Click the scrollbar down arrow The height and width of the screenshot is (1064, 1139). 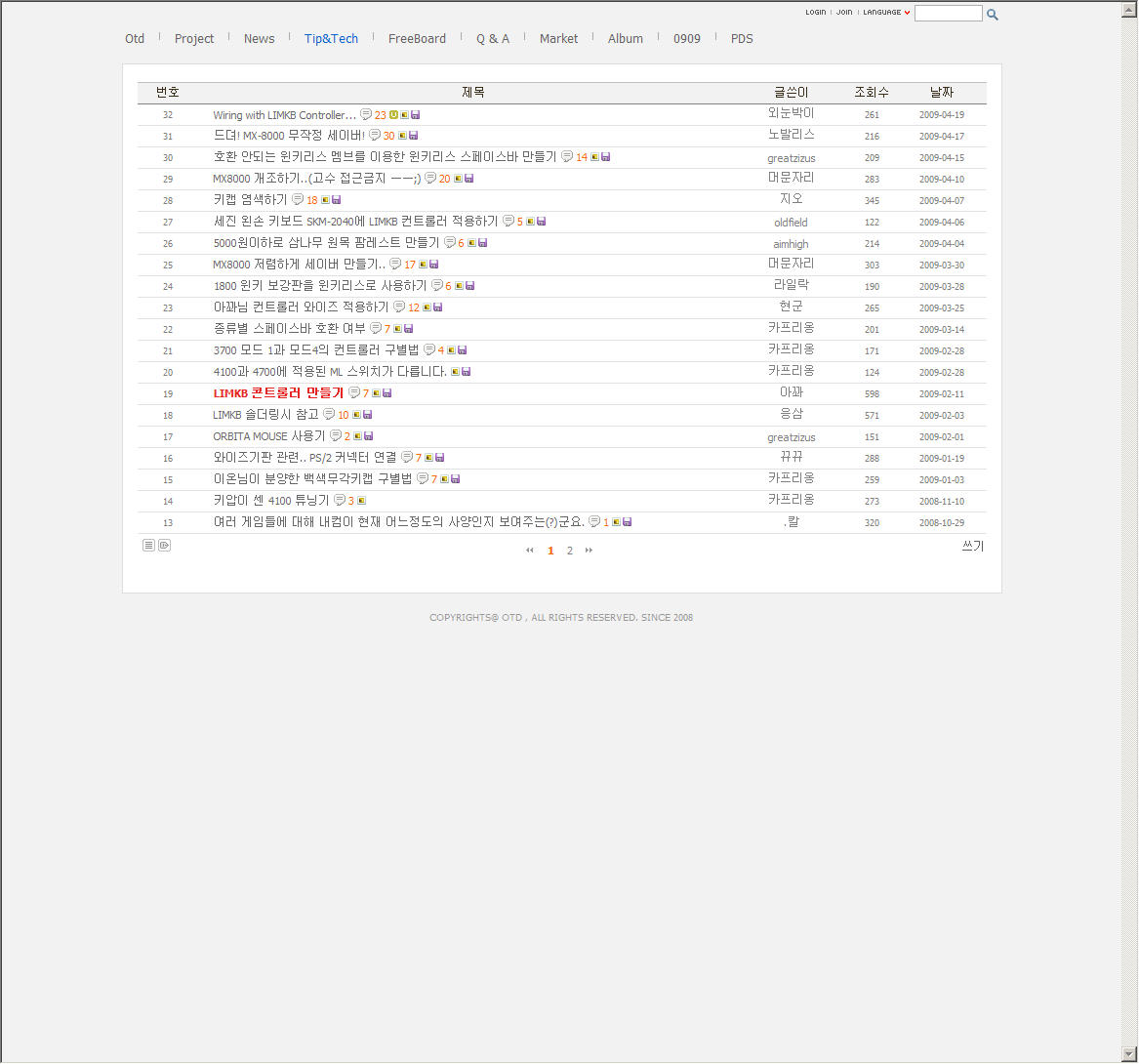(1129, 1053)
